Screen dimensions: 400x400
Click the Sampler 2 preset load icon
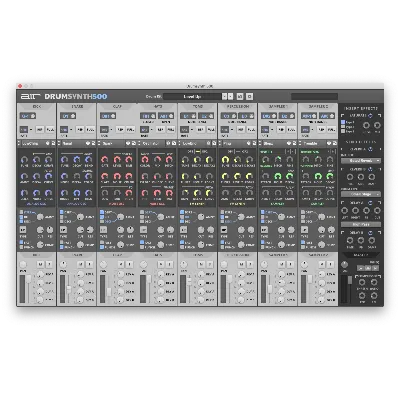[330, 143]
